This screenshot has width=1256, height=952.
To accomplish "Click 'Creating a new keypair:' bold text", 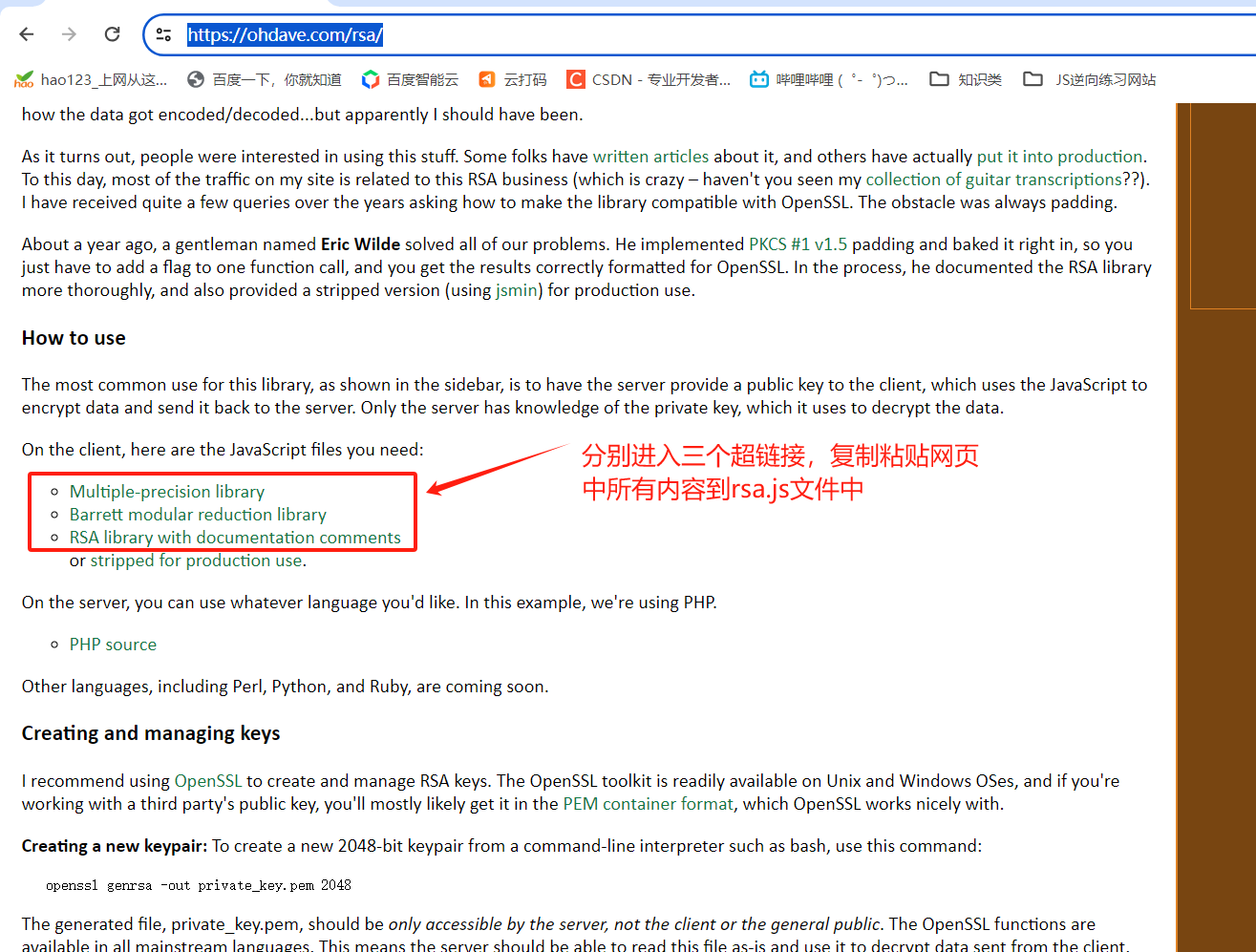I will (x=115, y=846).
